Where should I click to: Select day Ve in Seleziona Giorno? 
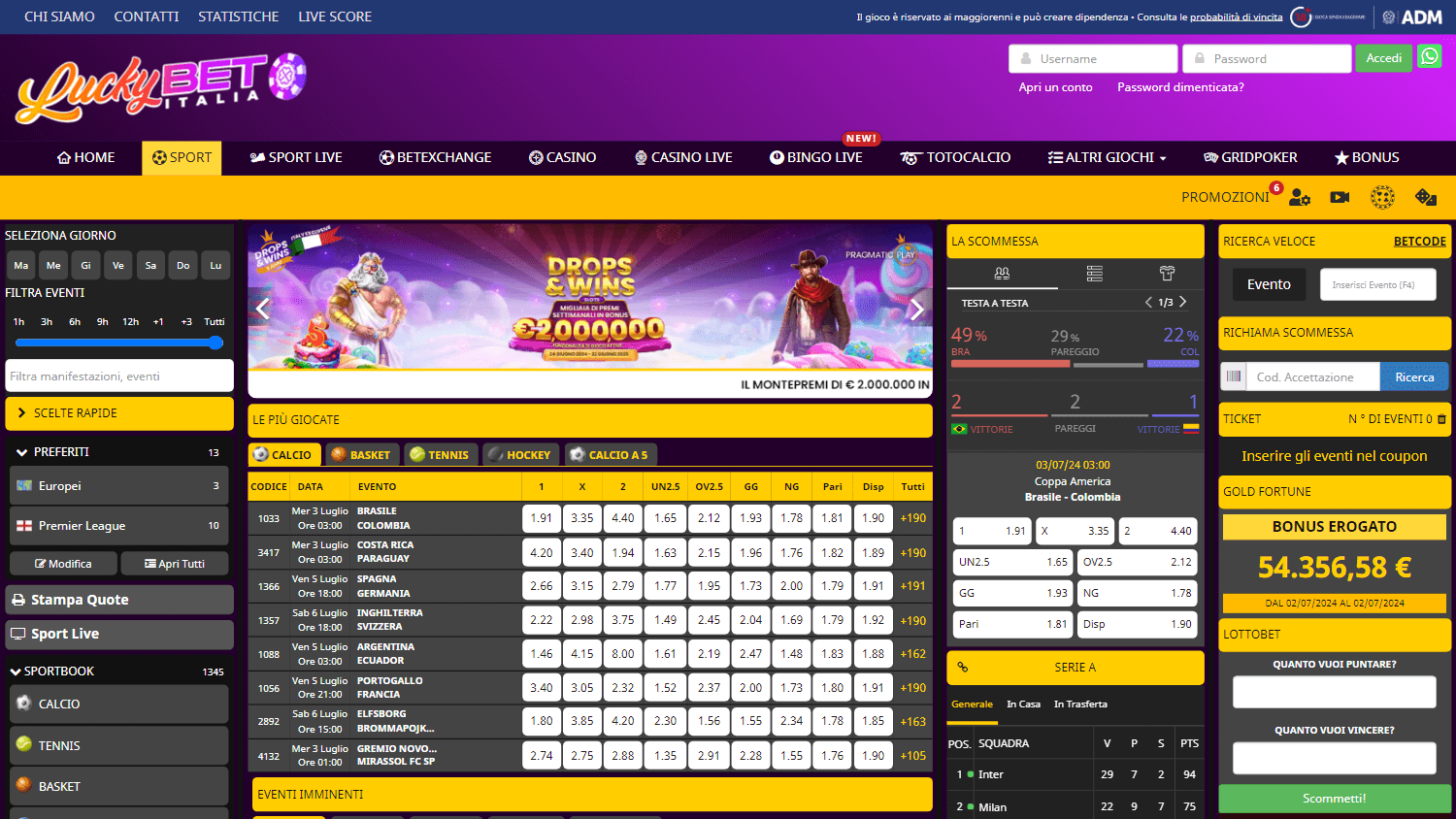point(118,265)
